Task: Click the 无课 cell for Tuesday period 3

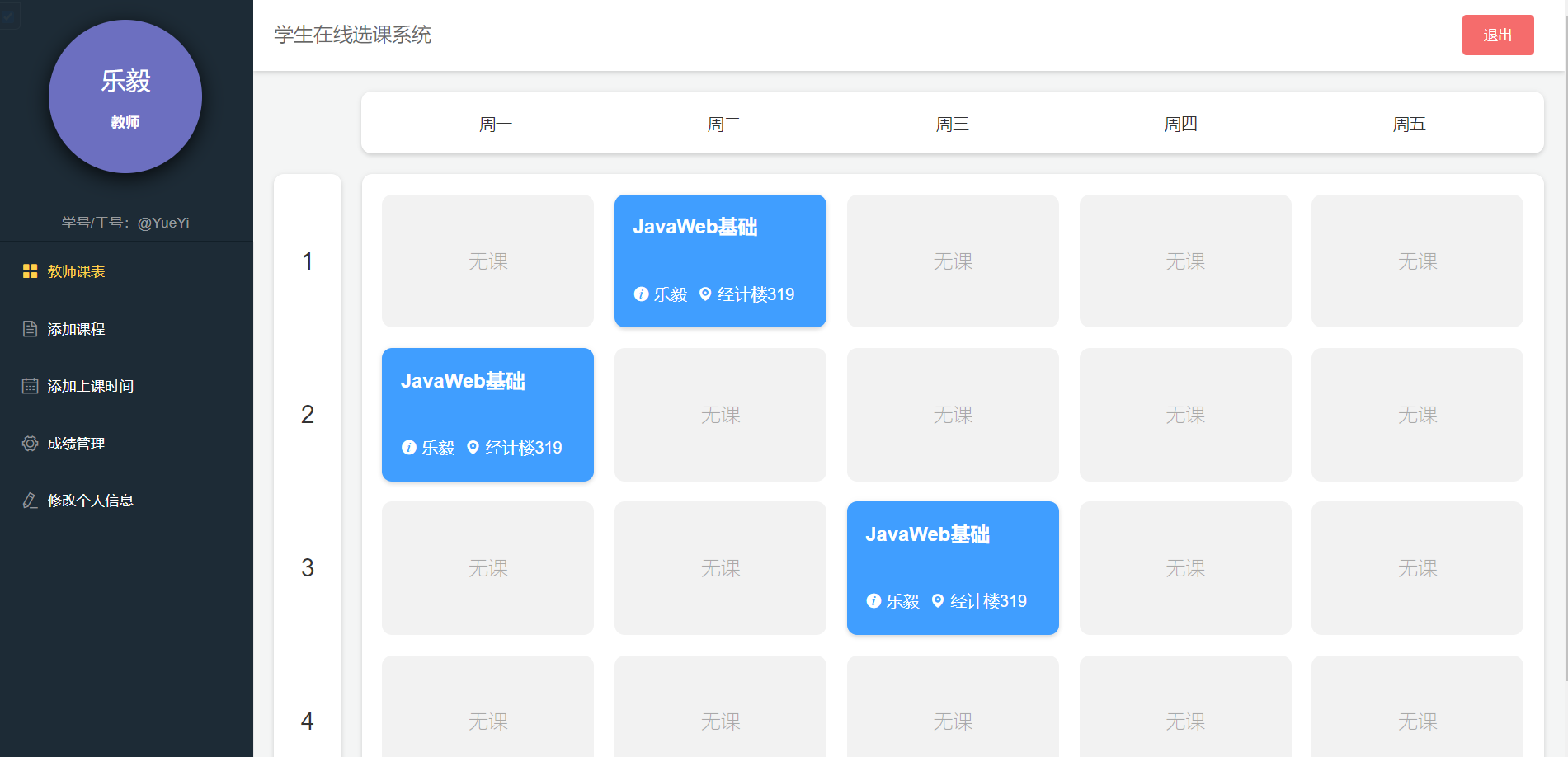Action: coord(720,568)
